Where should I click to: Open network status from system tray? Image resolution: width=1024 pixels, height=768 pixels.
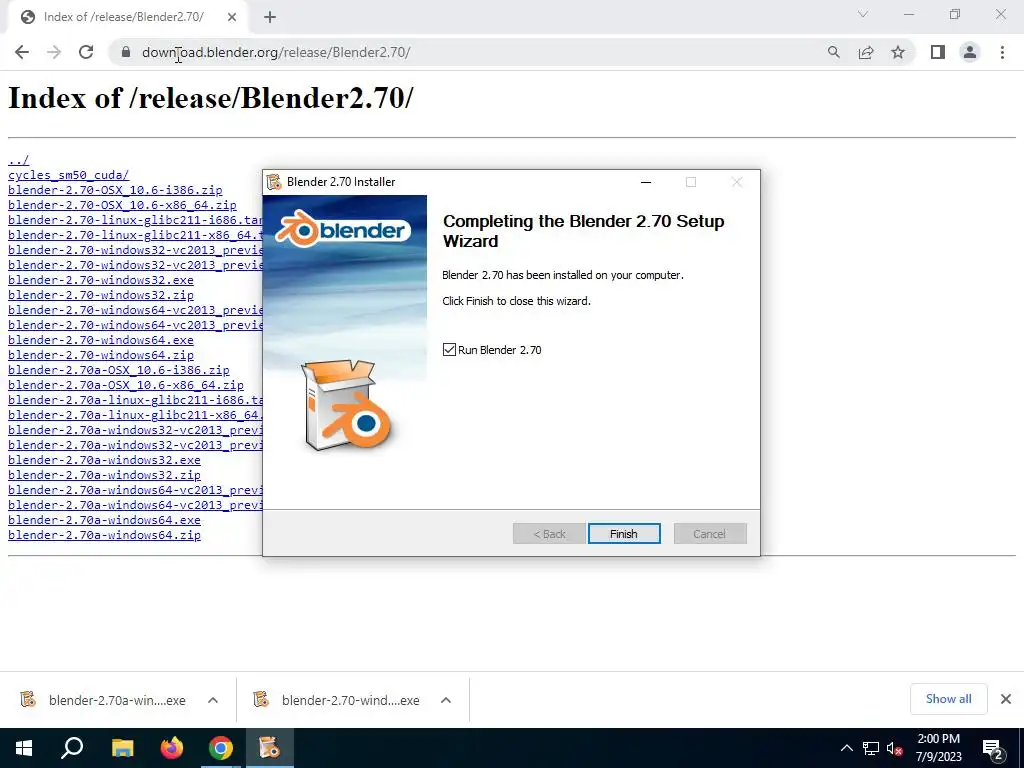point(871,748)
